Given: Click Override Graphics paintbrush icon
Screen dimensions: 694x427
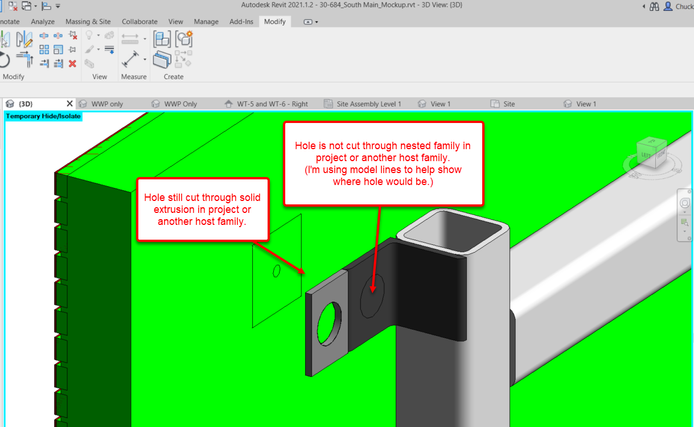Looking at the screenshot, I should [89, 50].
